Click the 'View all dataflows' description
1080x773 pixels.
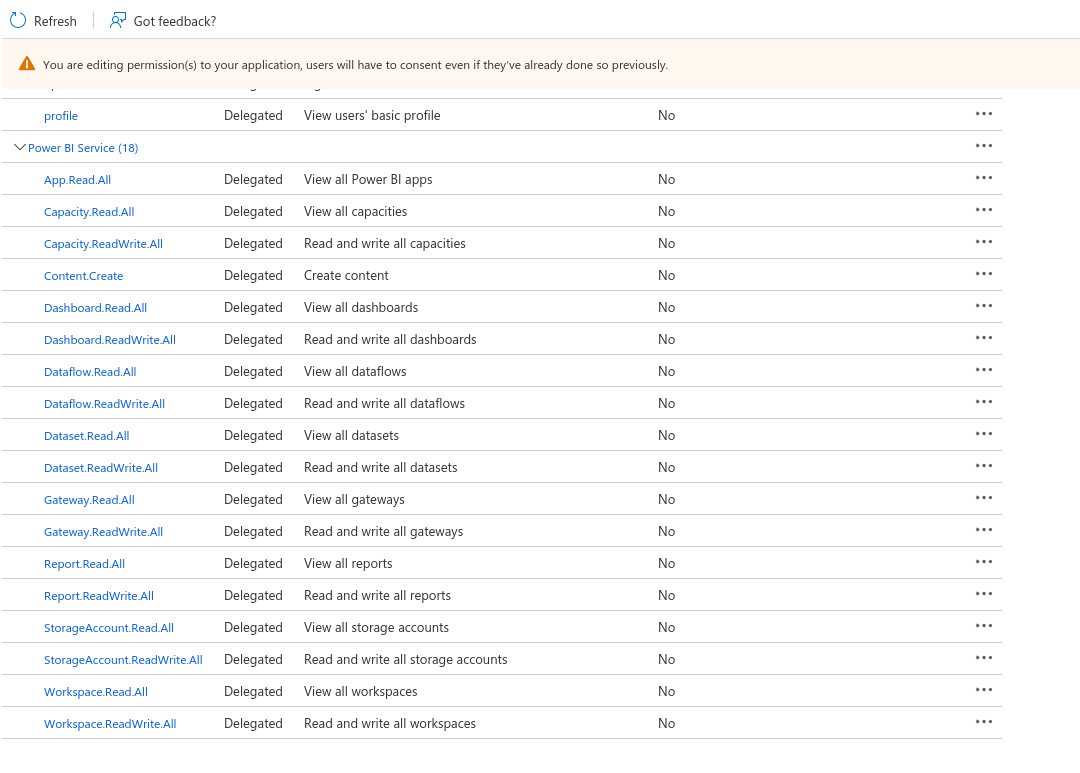(355, 372)
